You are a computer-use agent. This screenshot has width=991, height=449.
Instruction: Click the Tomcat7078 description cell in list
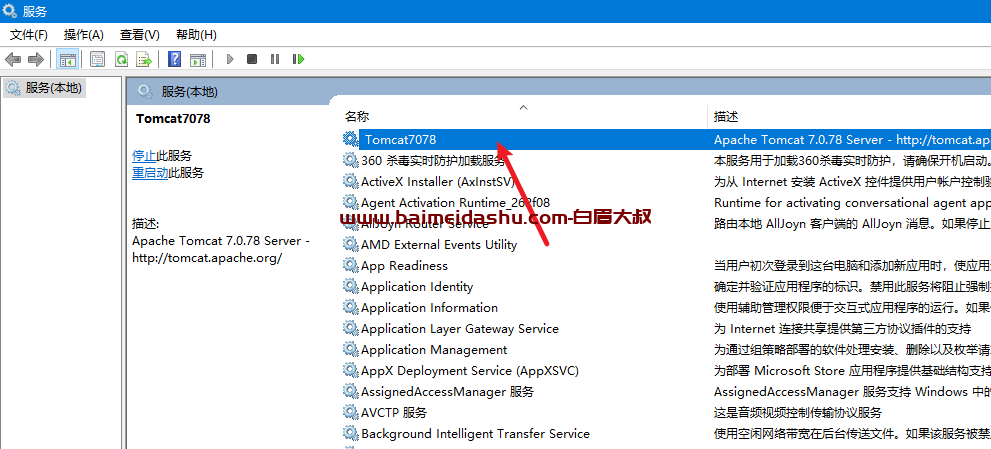[x=851, y=140]
